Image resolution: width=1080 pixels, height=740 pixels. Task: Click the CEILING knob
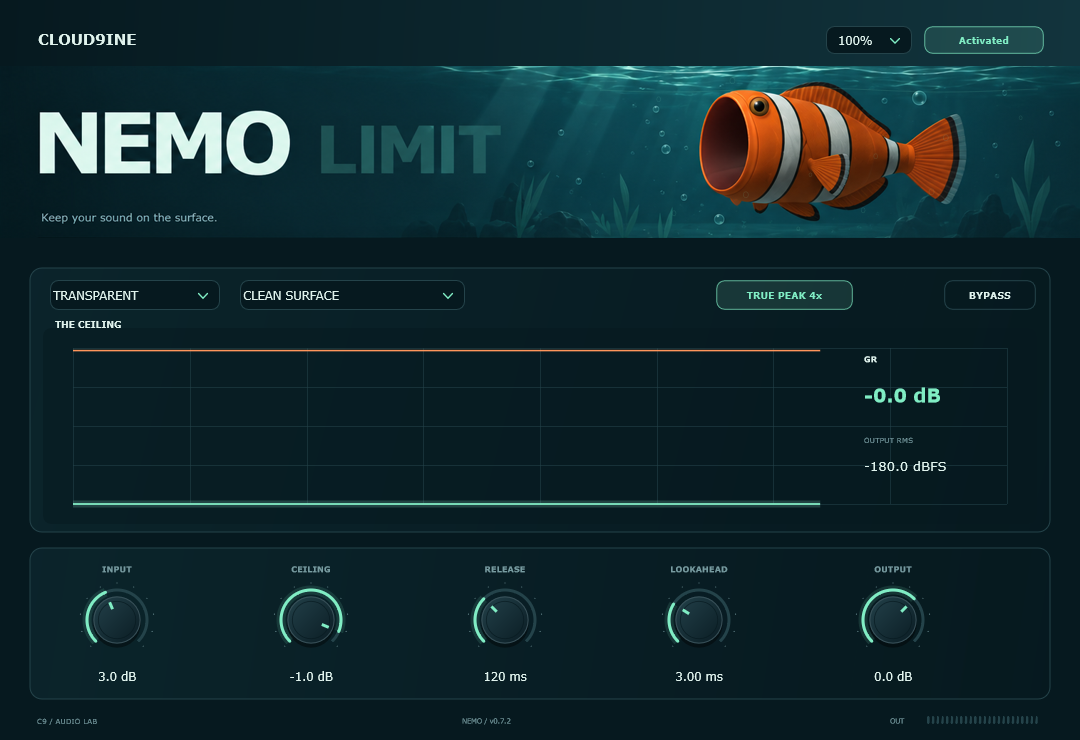(311, 618)
